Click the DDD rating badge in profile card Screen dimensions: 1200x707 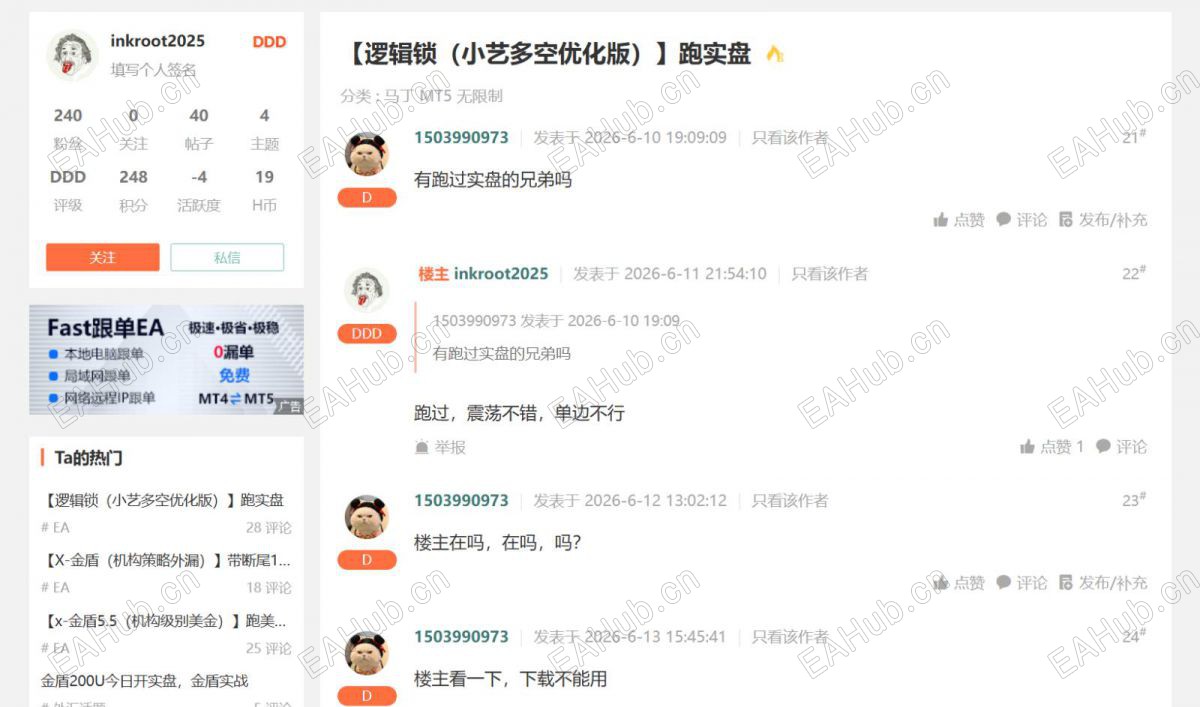click(x=269, y=42)
